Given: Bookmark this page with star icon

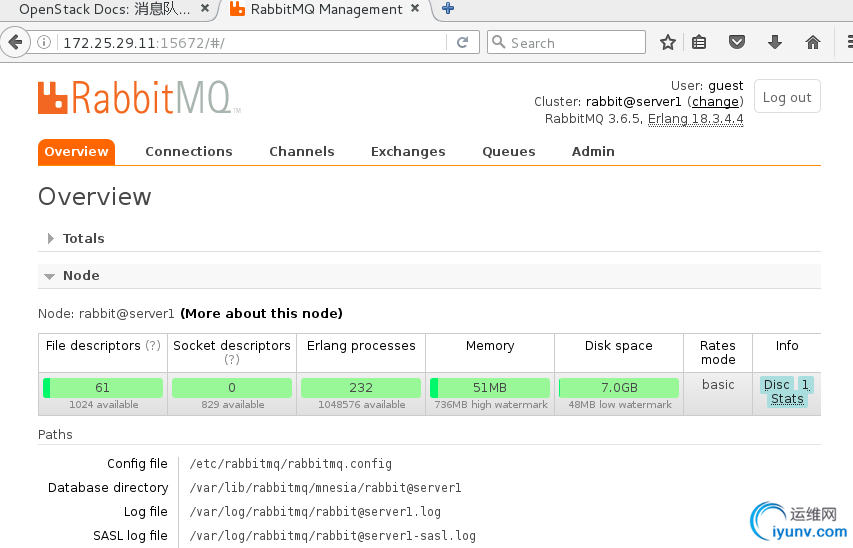Looking at the screenshot, I should click(x=667, y=42).
